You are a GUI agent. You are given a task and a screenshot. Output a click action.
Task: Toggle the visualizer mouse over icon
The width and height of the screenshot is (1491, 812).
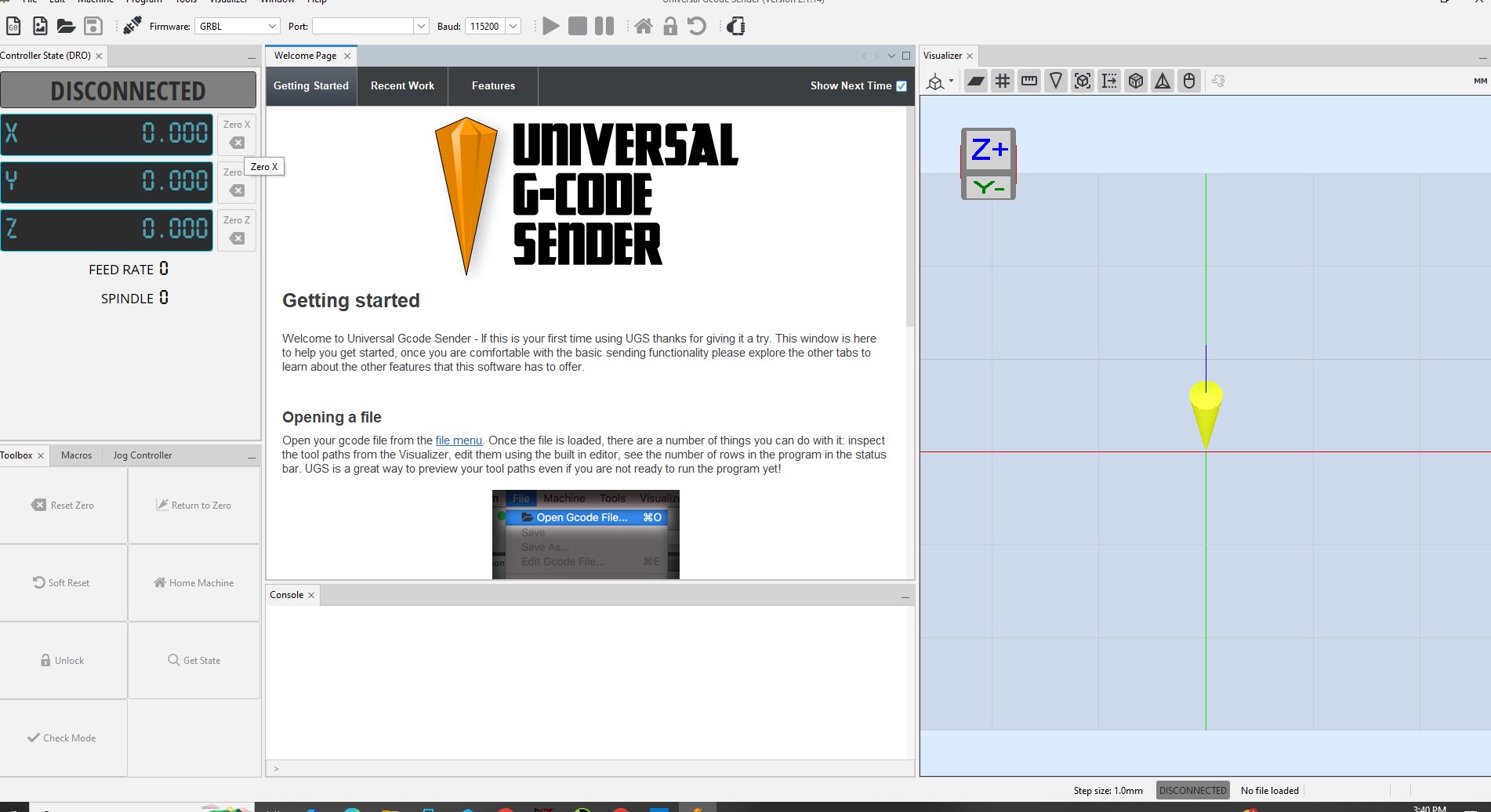[1189, 81]
